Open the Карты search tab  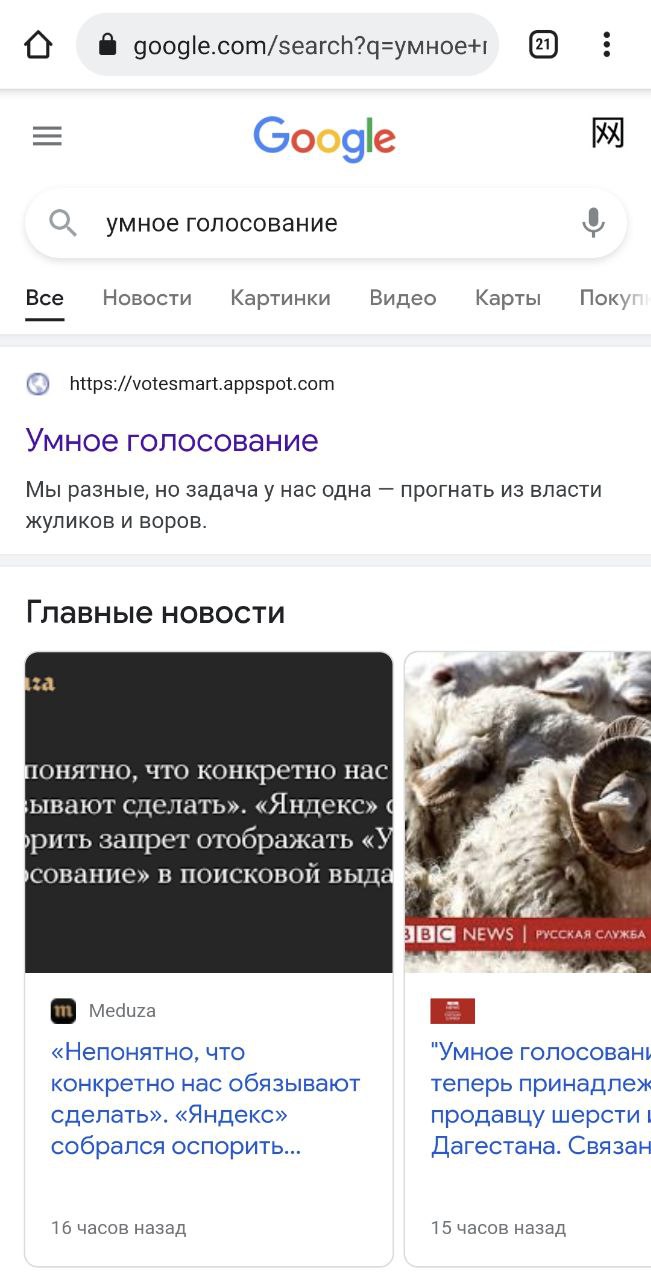pos(508,298)
